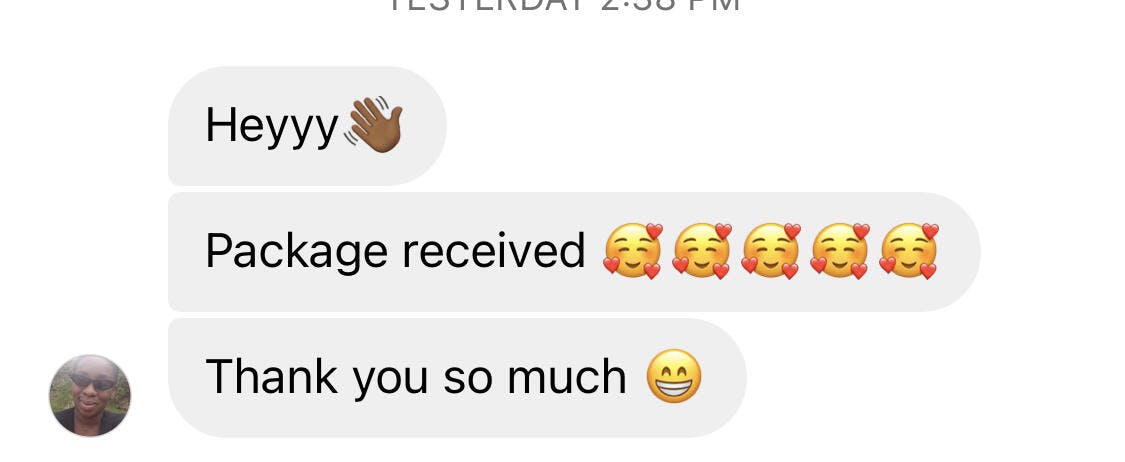The height and width of the screenshot is (462, 1125).
Task: Tap the fourth smiling-face-with-hearts emoji
Action: pyautogui.click(x=839, y=251)
